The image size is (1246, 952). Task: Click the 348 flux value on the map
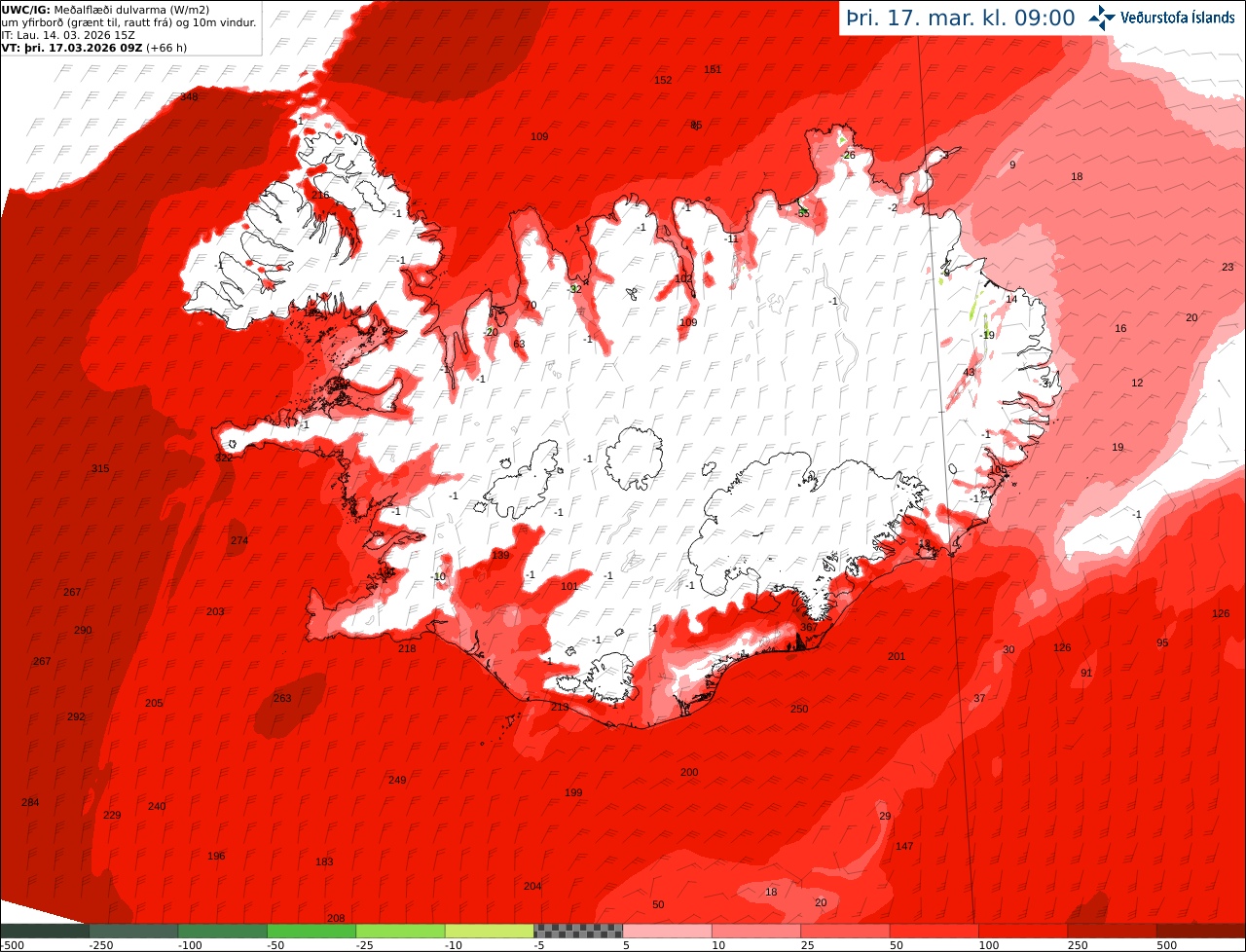pyautogui.click(x=189, y=96)
